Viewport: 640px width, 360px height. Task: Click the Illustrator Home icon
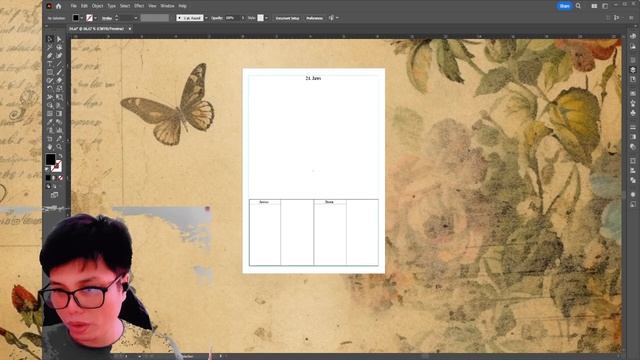click(58, 6)
